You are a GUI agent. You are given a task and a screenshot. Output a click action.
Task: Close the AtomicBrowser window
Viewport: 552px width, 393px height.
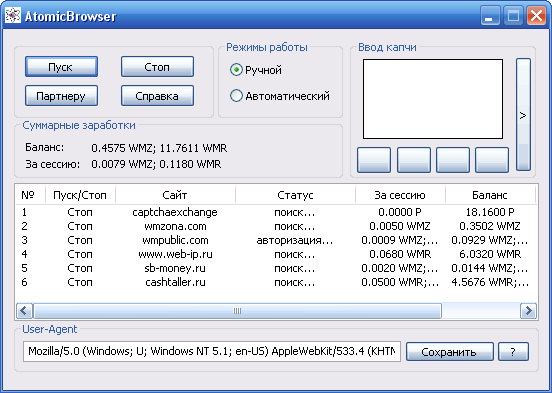tap(536, 16)
